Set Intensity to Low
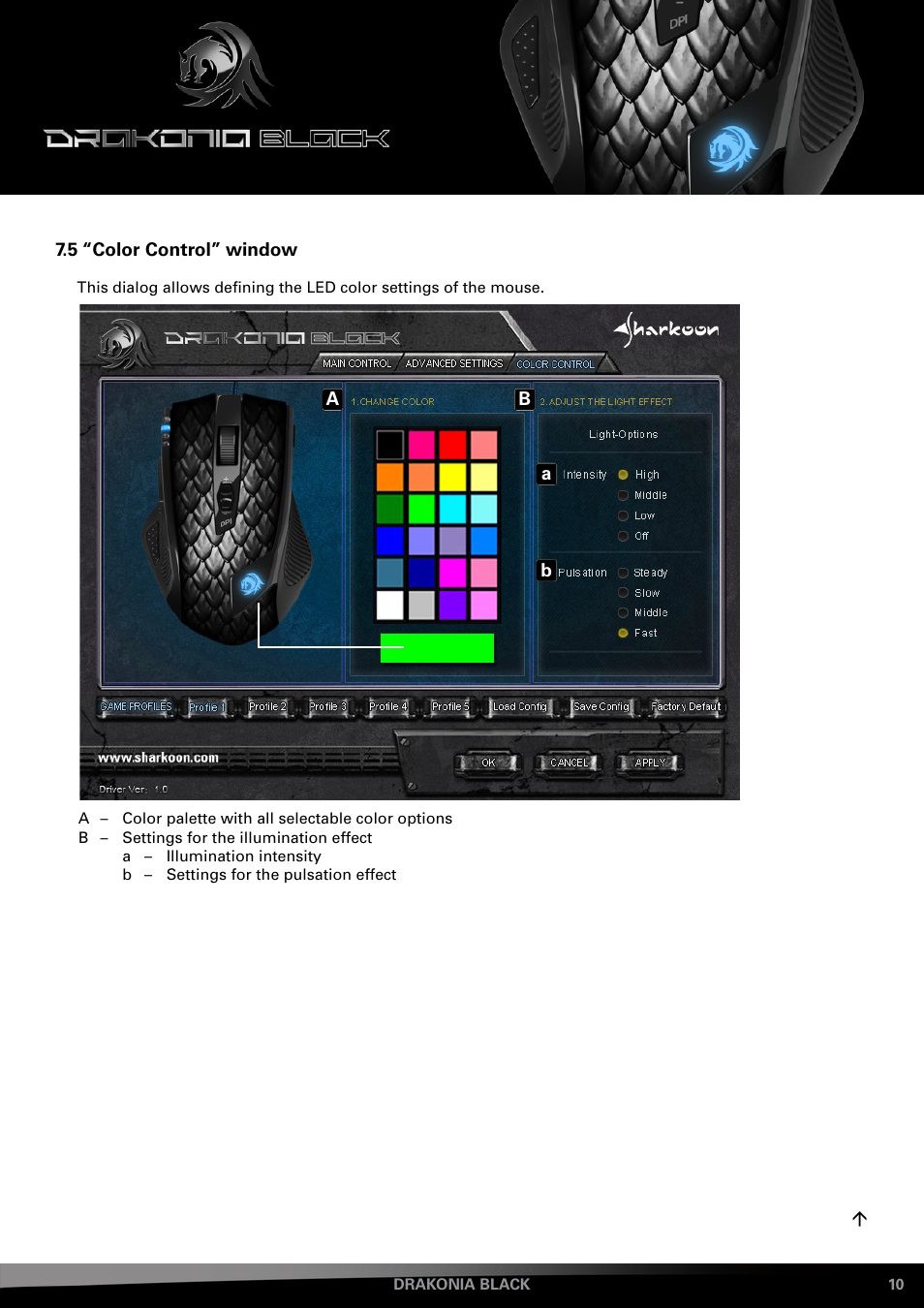This screenshot has height=1308, width=924. (624, 515)
